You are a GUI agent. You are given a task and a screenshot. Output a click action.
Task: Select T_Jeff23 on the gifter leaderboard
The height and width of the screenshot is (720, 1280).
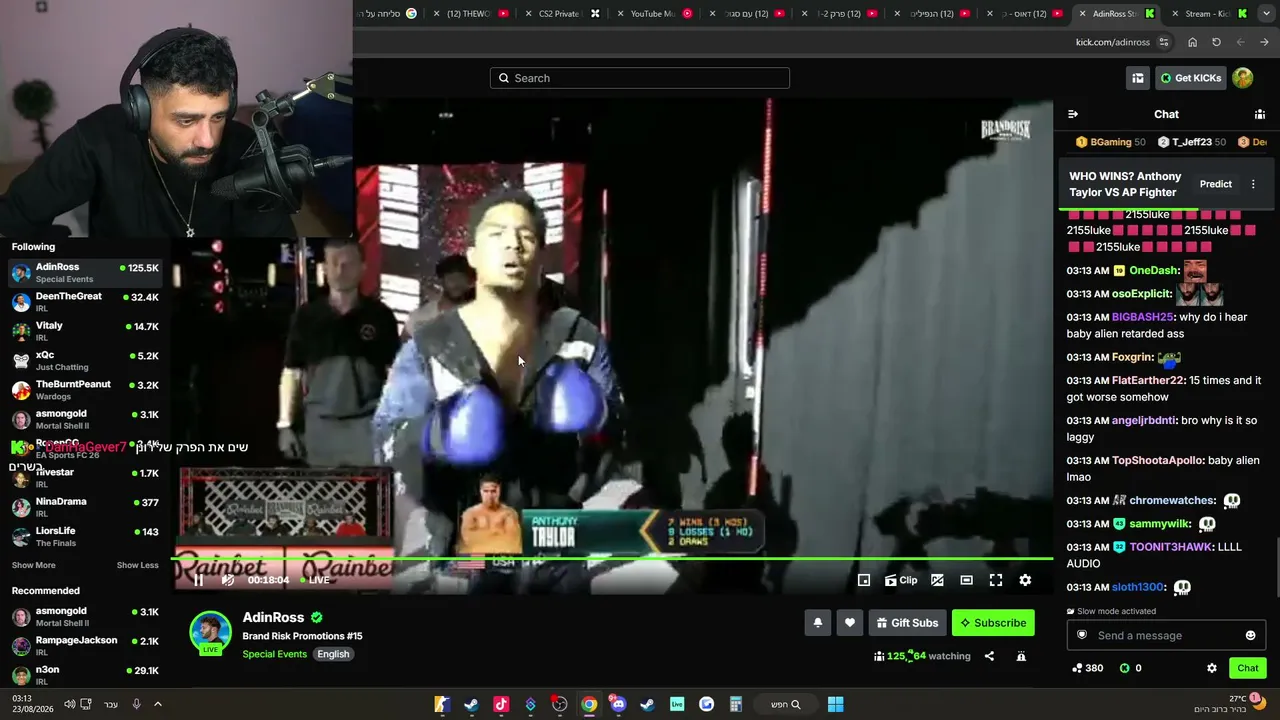tap(1191, 142)
